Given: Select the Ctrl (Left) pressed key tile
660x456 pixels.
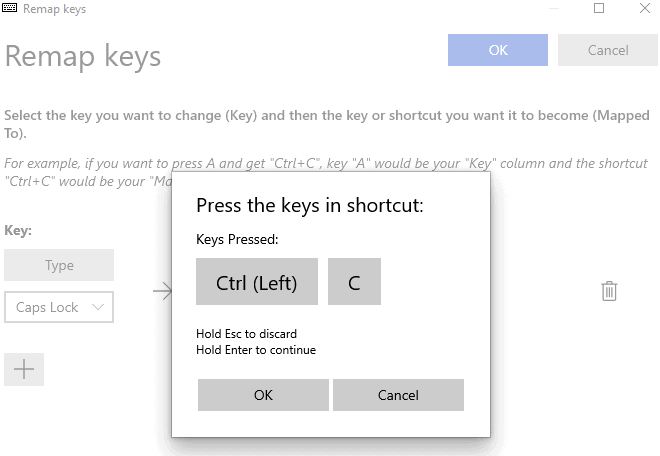Looking at the screenshot, I should [257, 282].
